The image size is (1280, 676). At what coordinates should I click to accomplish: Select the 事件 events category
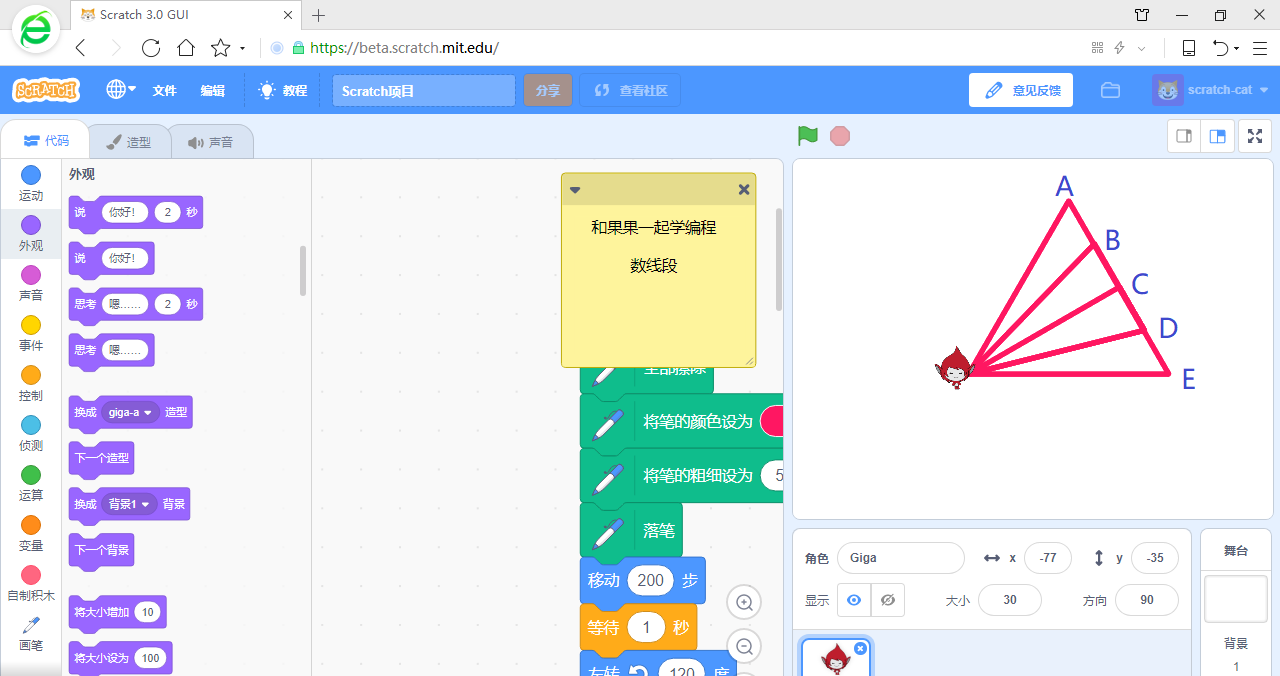(31, 334)
